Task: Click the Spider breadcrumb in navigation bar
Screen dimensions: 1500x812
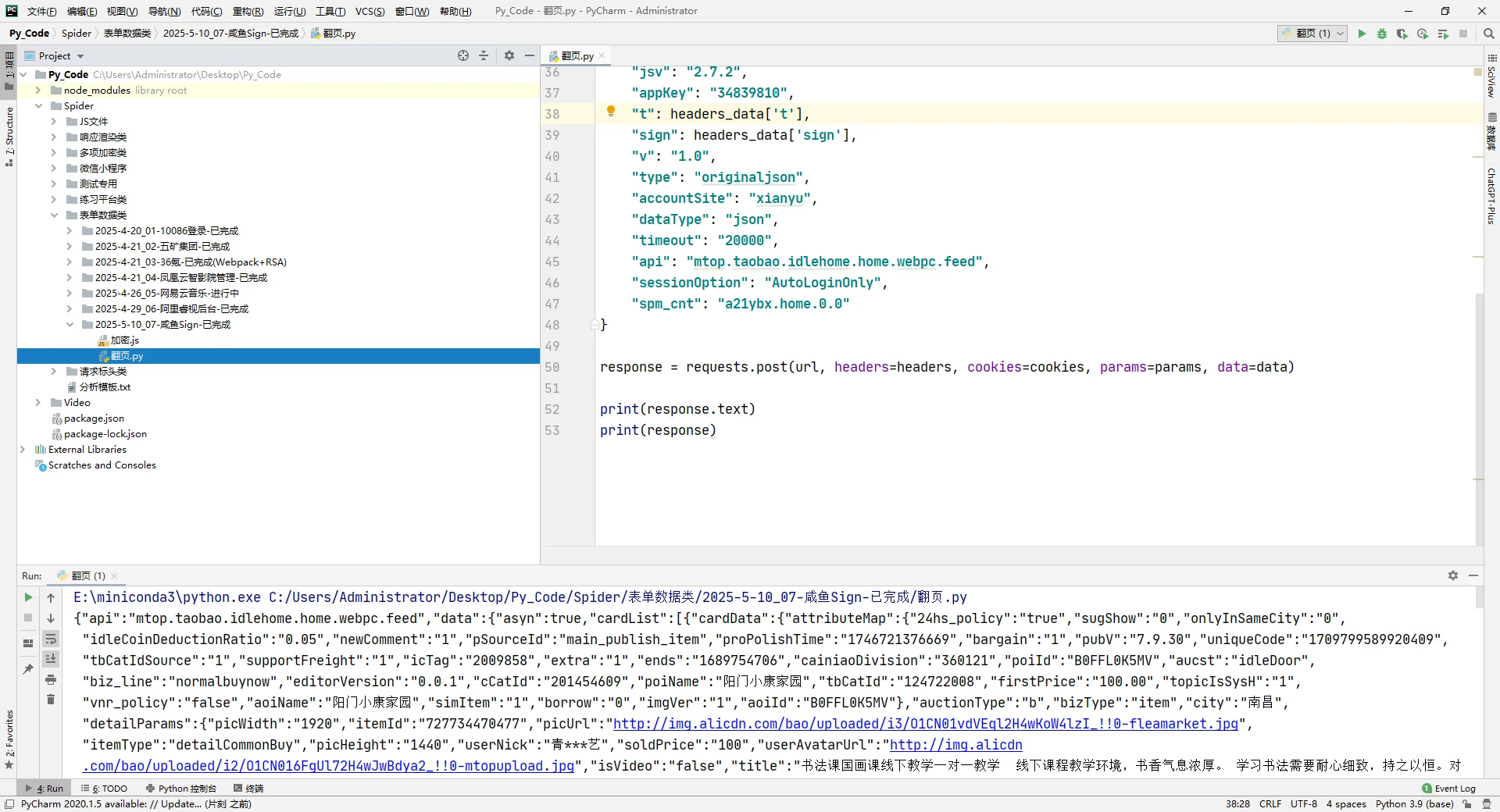Action: click(77, 34)
